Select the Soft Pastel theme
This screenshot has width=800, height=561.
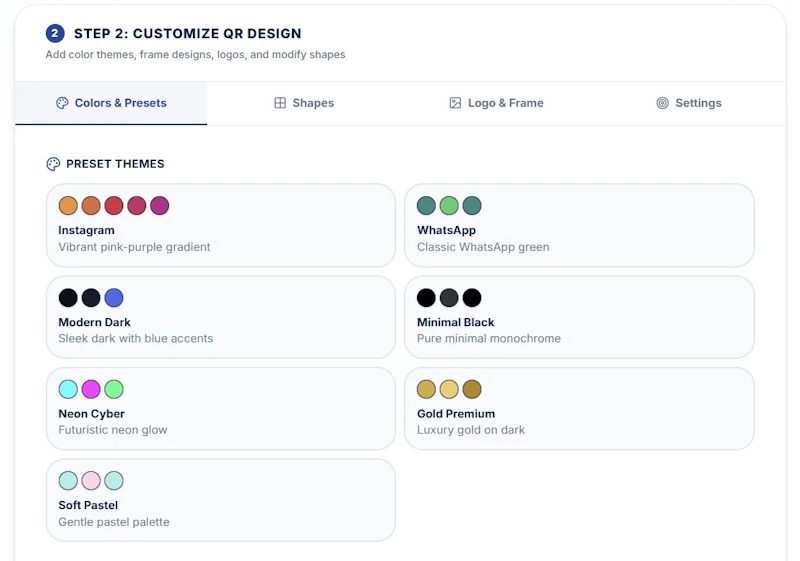click(221, 500)
